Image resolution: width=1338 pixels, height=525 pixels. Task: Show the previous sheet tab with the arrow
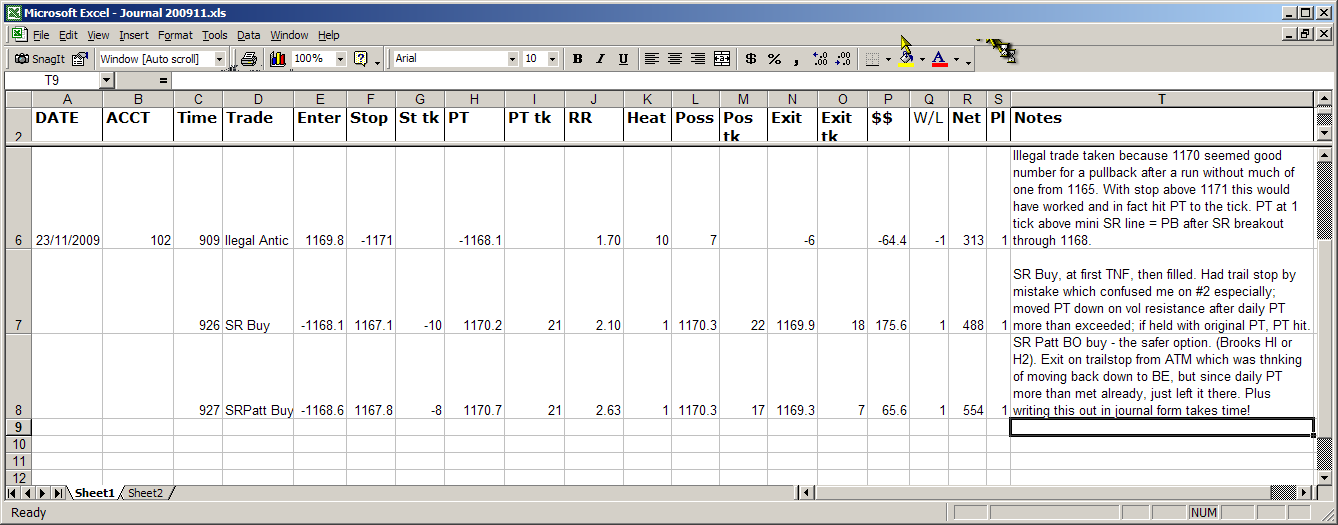27,493
